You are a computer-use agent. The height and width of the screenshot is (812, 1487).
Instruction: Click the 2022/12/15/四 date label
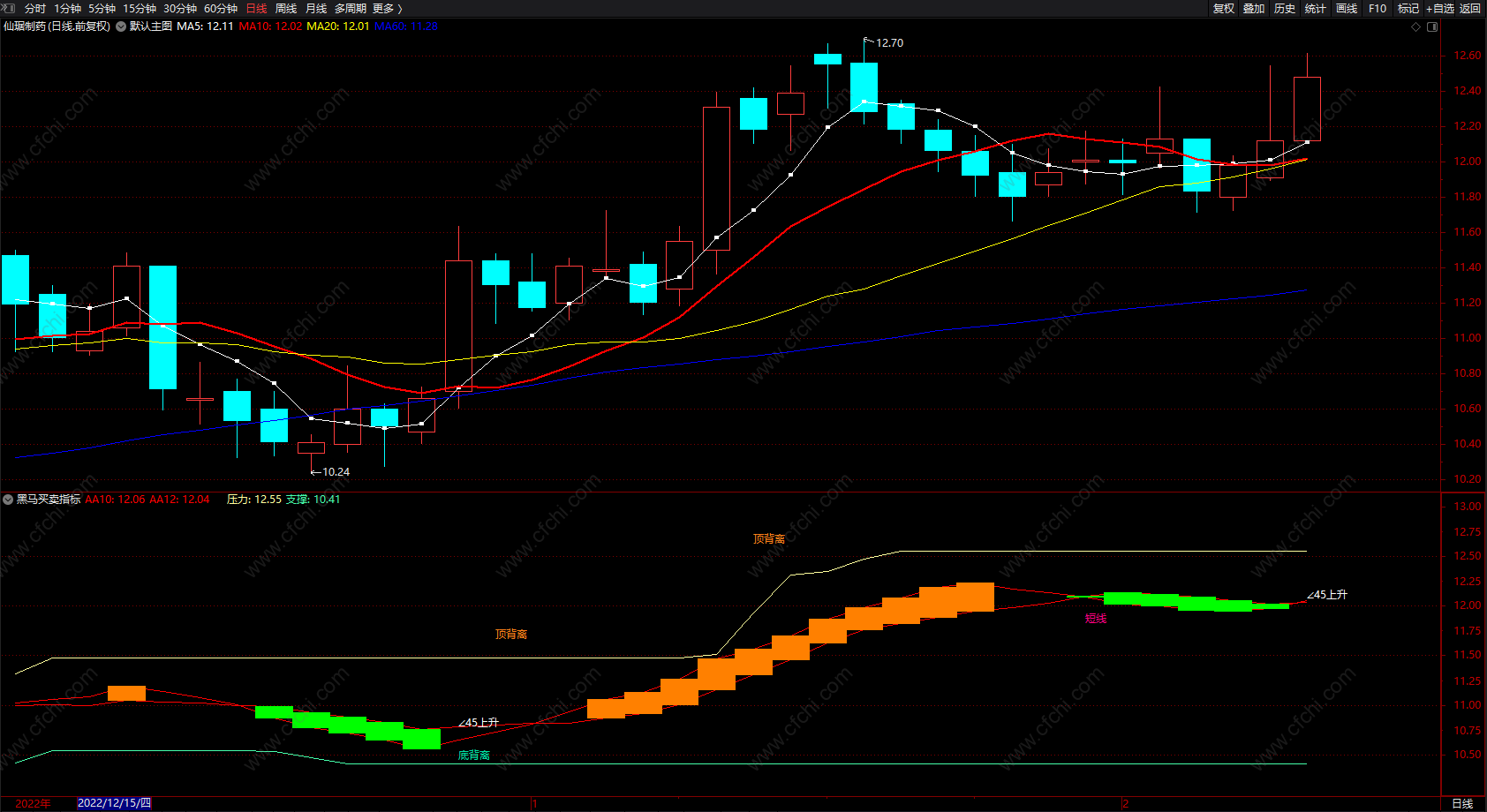coord(114,803)
